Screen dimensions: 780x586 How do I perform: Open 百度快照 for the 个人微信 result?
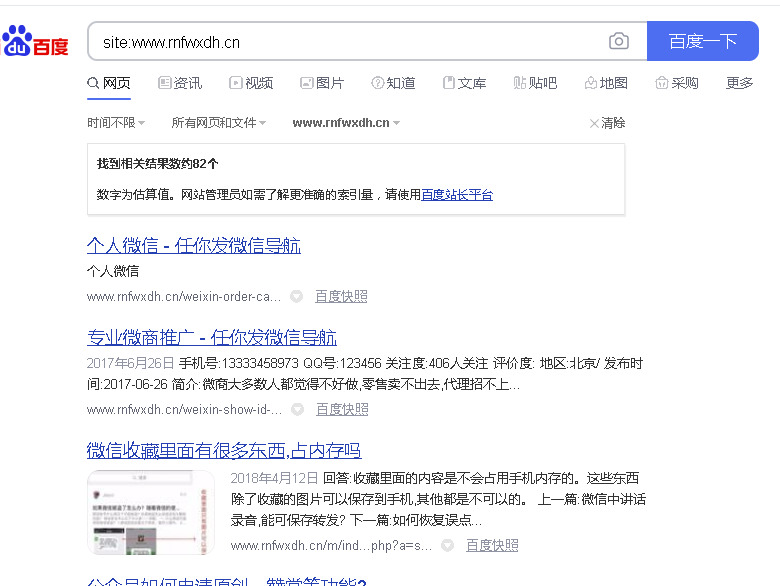pos(341,296)
